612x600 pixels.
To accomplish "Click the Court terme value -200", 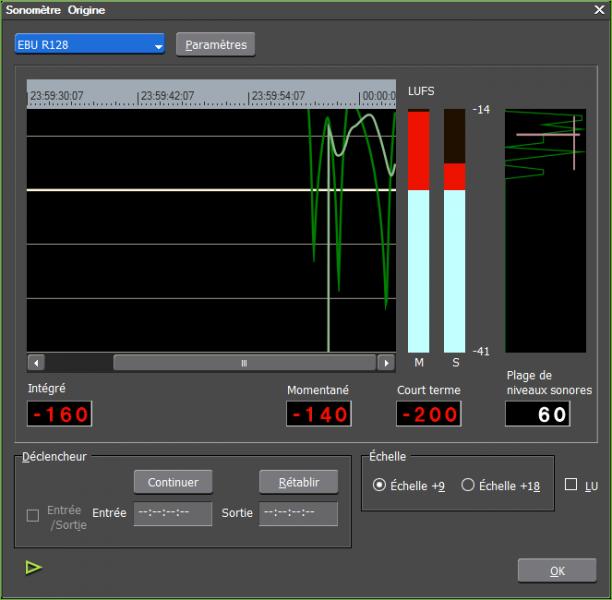I will point(429,414).
